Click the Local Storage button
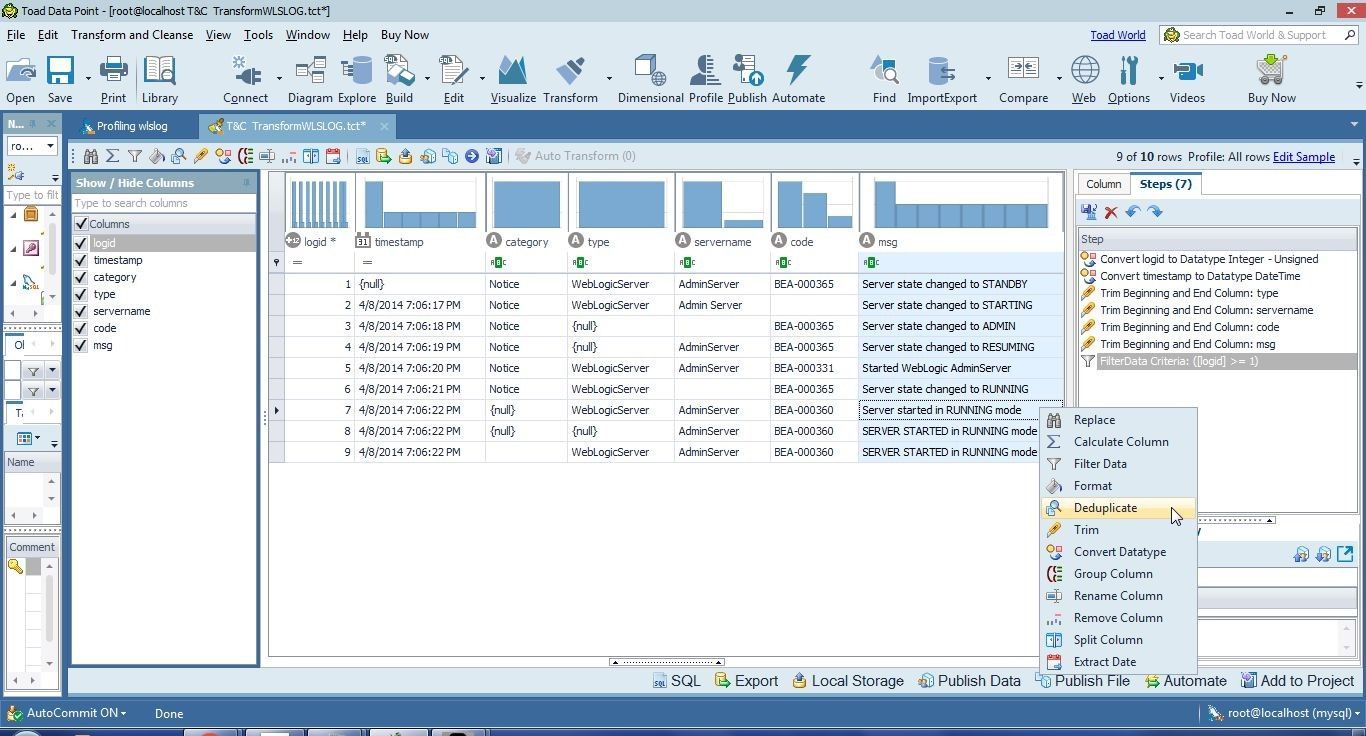 pyautogui.click(x=848, y=681)
